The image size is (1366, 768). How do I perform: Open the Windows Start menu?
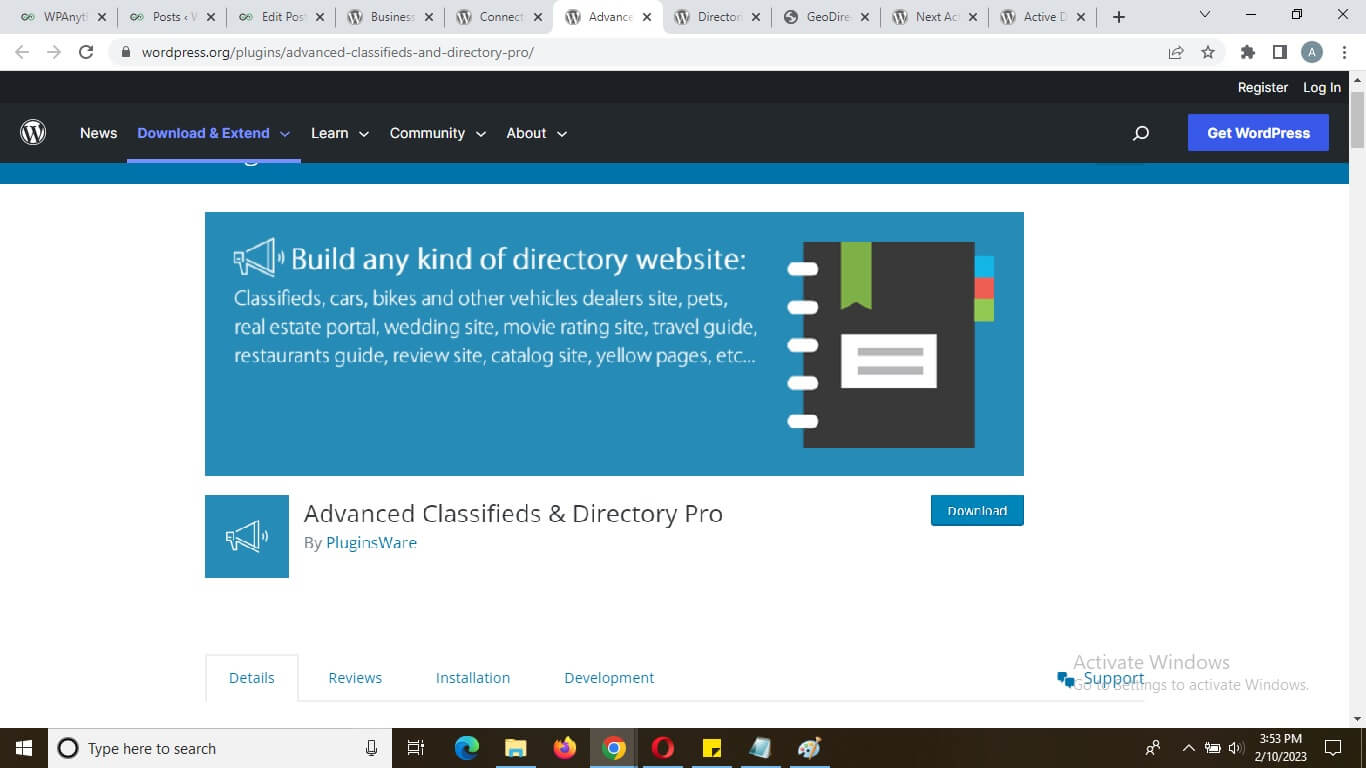24,748
